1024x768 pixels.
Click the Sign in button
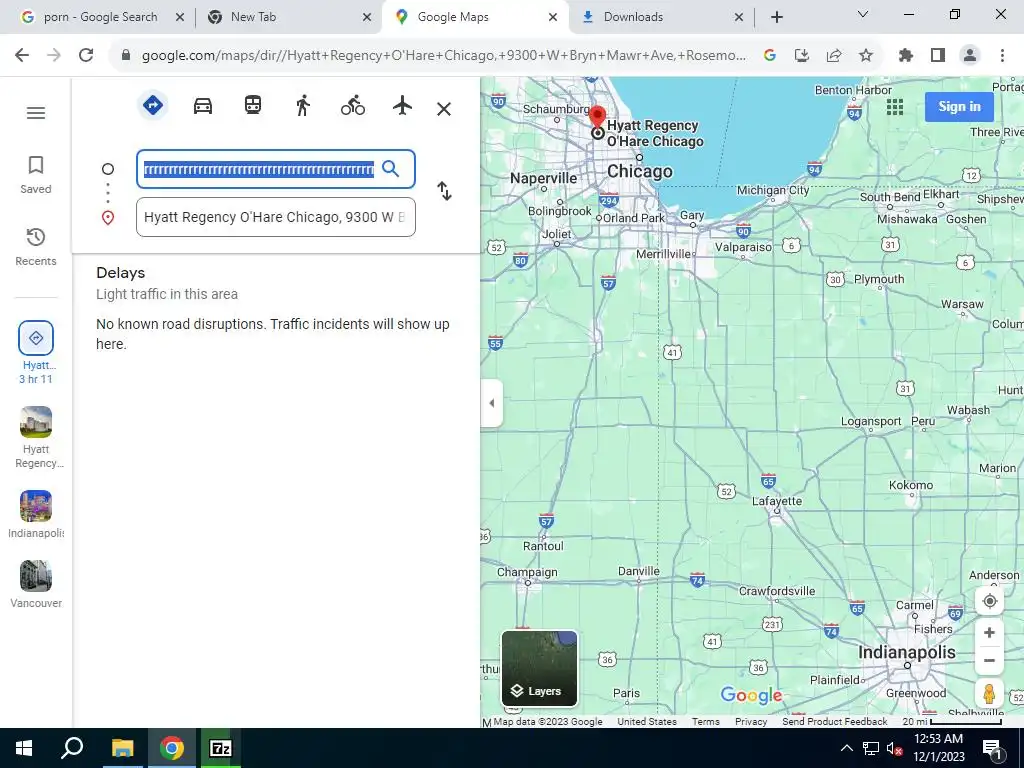click(x=959, y=106)
